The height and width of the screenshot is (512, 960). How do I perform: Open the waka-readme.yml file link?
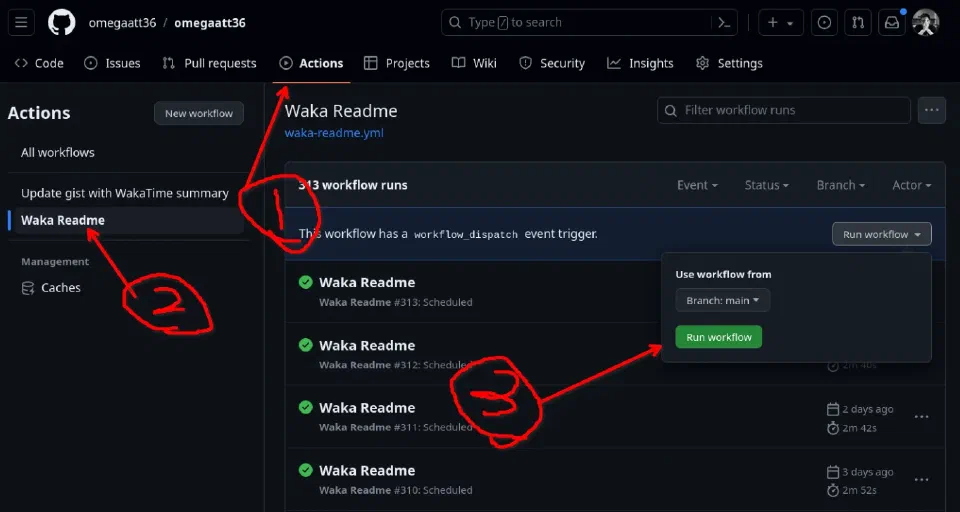(334, 133)
